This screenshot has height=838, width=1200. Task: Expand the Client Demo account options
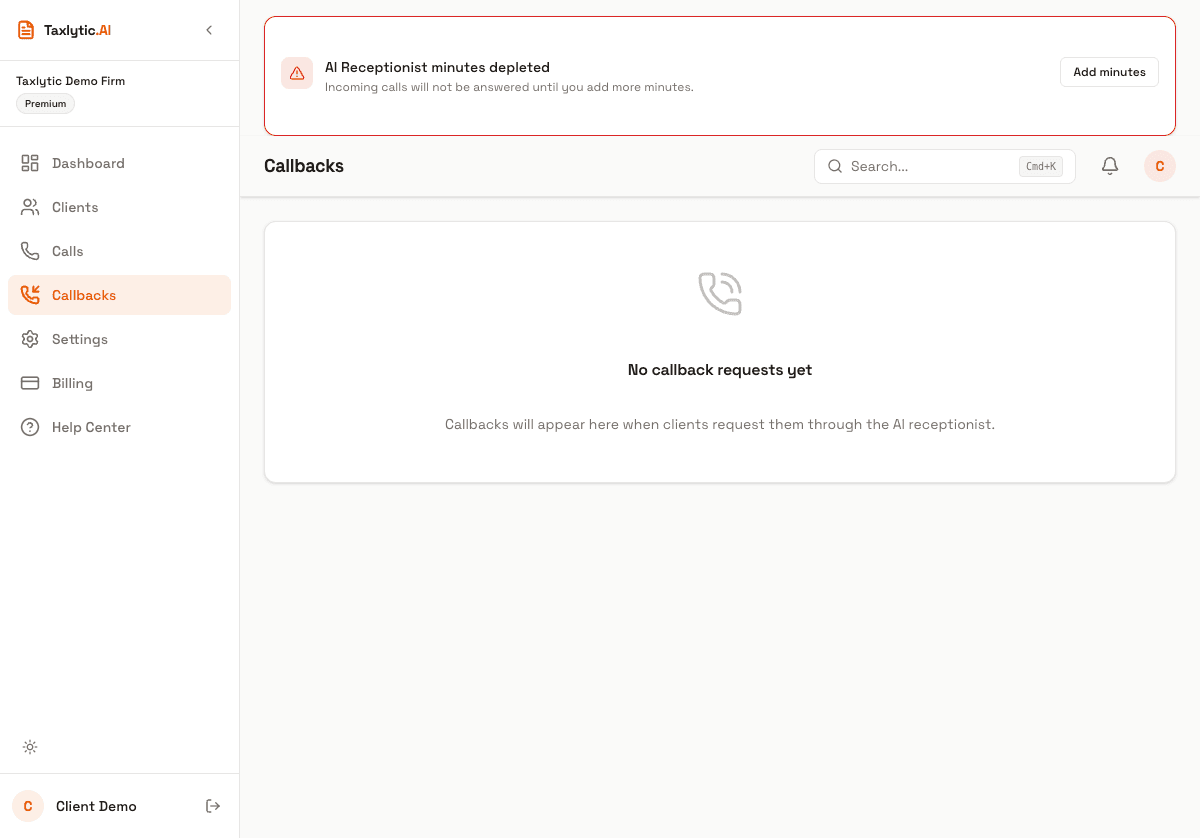[96, 806]
